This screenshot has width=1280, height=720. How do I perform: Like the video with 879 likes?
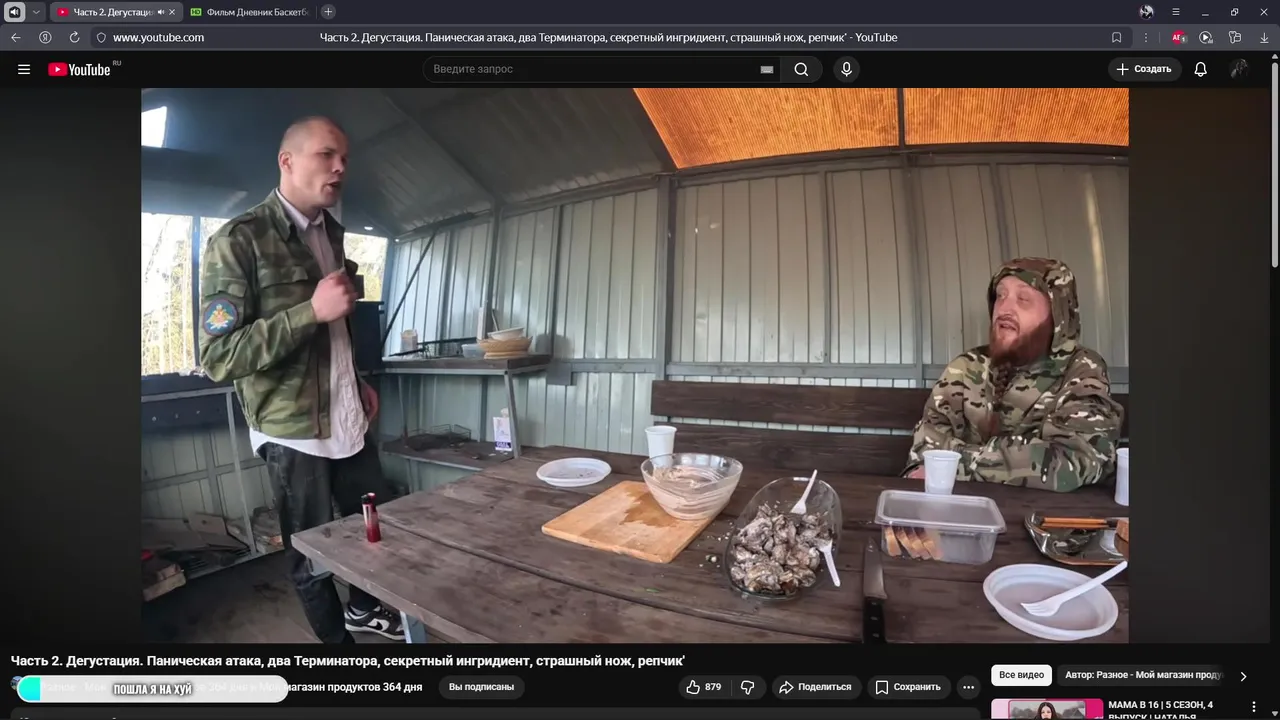pyautogui.click(x=704, y=687)
